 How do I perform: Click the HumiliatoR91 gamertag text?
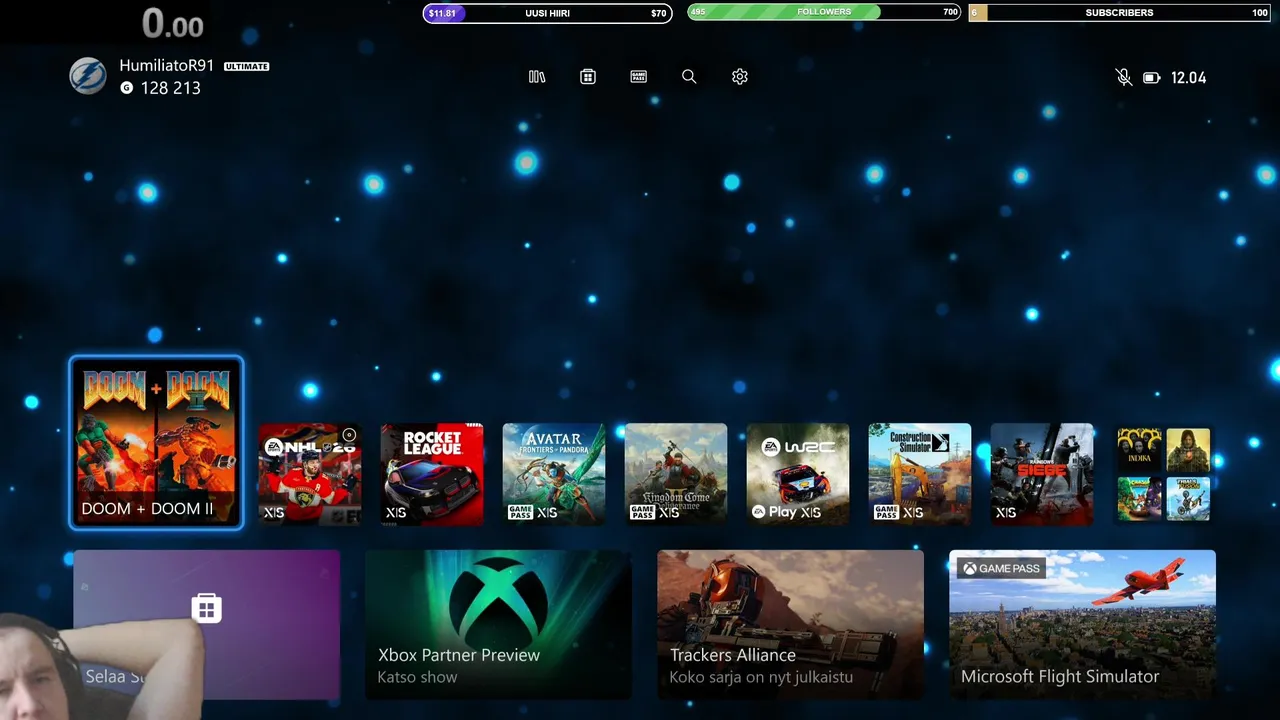point(167,65)
